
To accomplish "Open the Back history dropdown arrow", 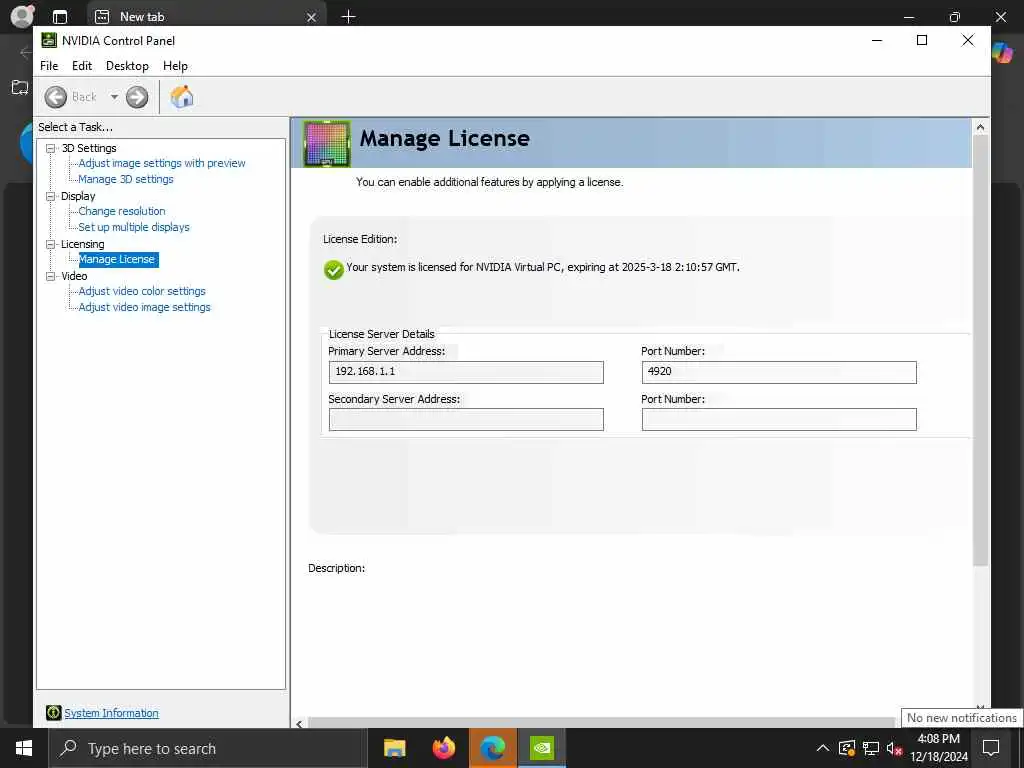I will pyautogui.click(x=114, y=97).
